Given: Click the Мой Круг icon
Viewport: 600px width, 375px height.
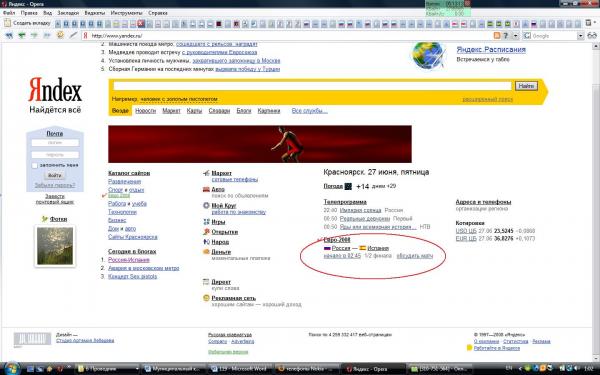Looking at the screenshot, I should pyautogui.click(x=206, y=205).
